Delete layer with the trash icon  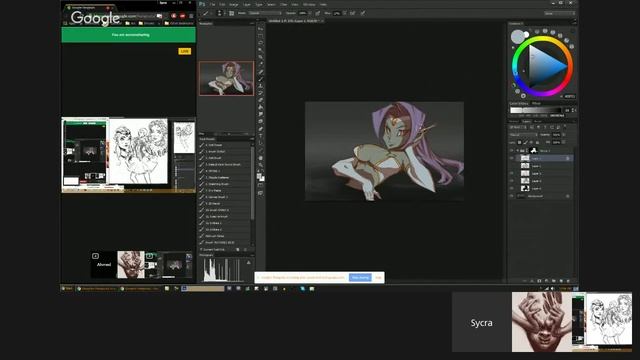coord(568,281)
